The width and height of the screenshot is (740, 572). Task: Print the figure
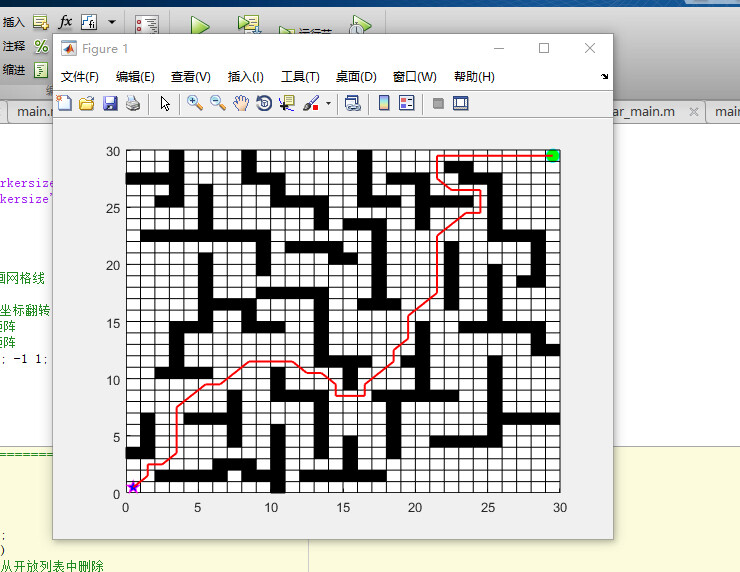[x=133, y=103]
